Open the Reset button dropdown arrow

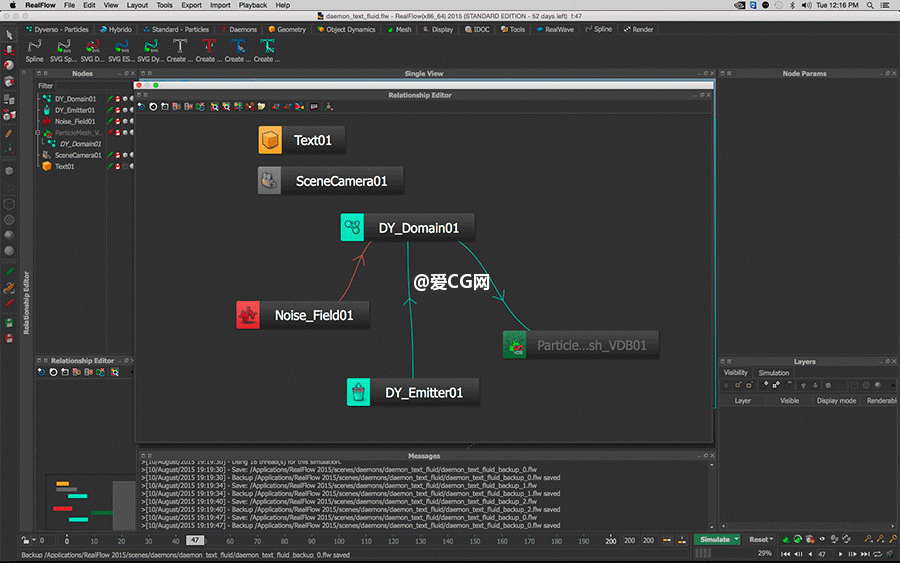[771, 539]
